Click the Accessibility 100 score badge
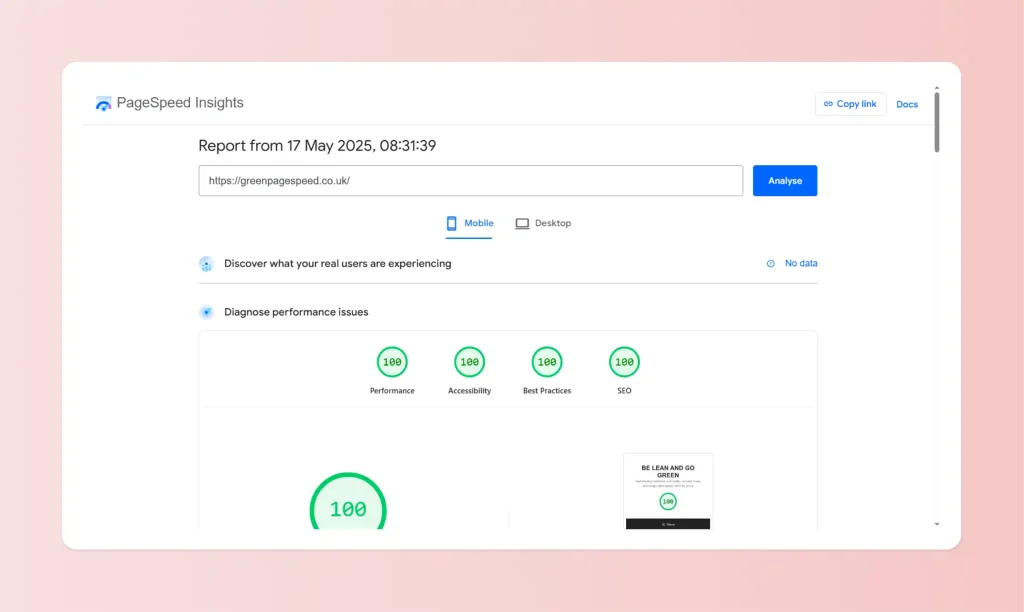Viewport: 1024px width, 612px height. 469,362
